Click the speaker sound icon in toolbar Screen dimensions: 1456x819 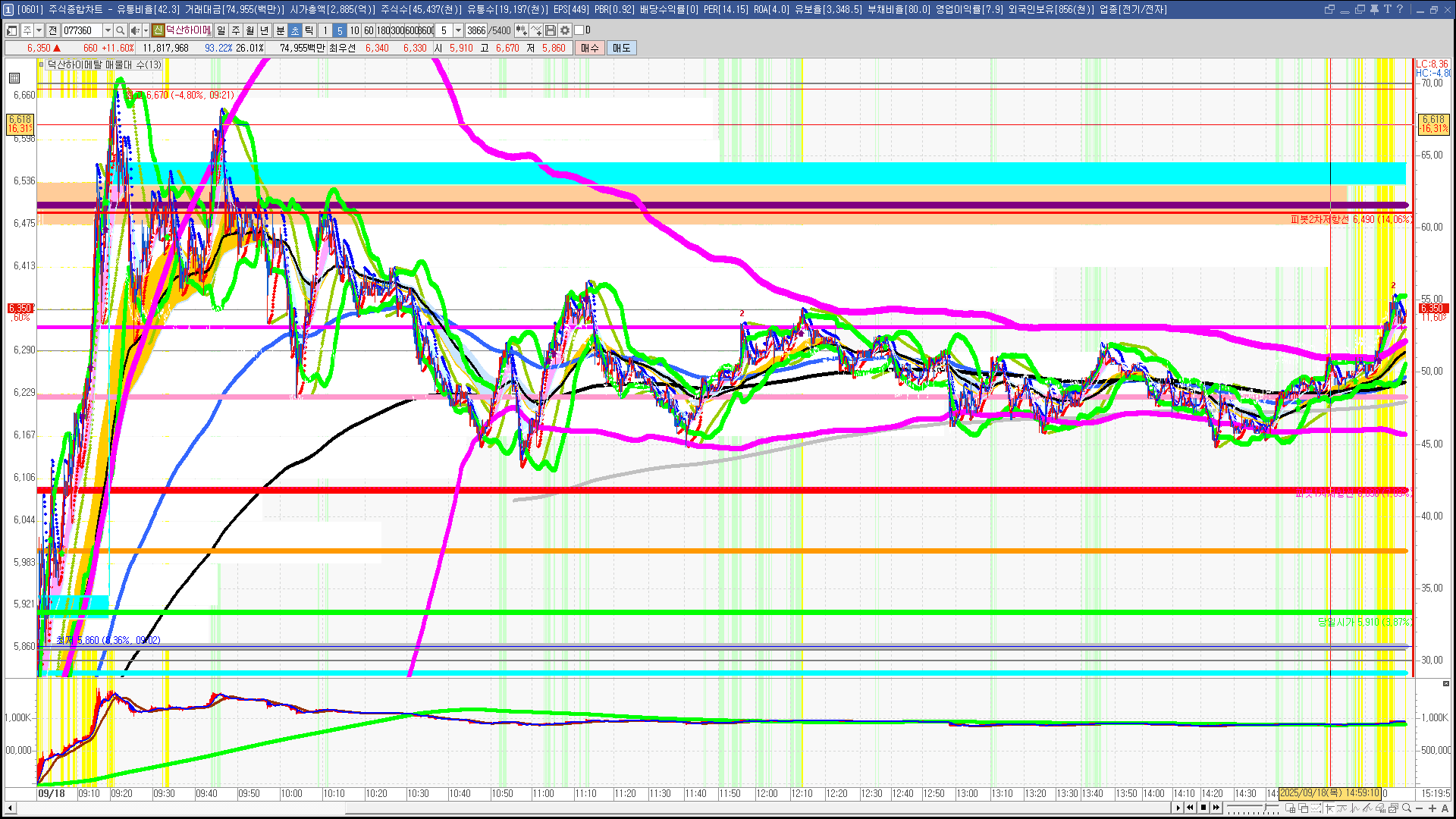(x=135, y=30)
